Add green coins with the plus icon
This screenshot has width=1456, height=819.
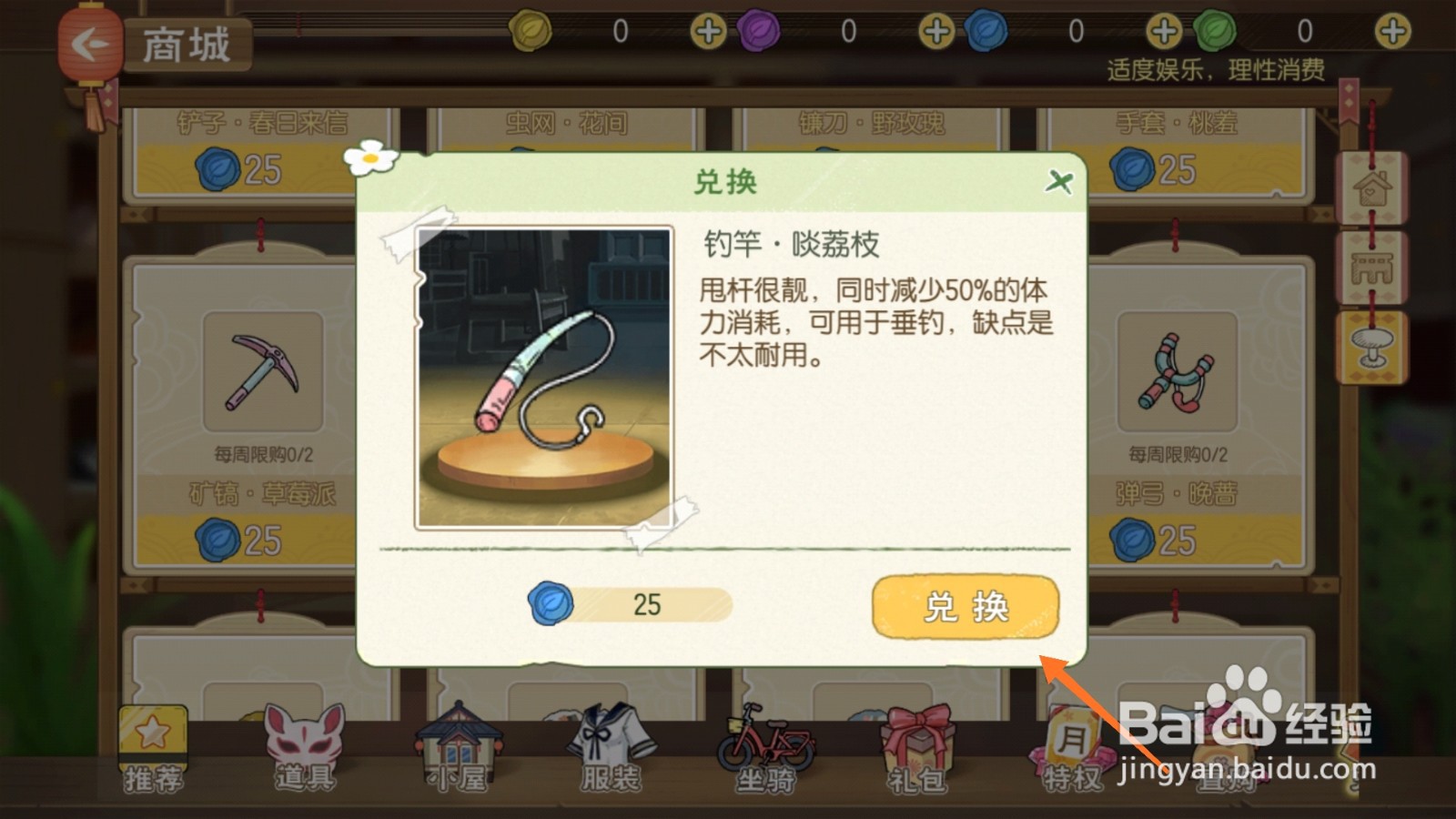[1392, 32]
